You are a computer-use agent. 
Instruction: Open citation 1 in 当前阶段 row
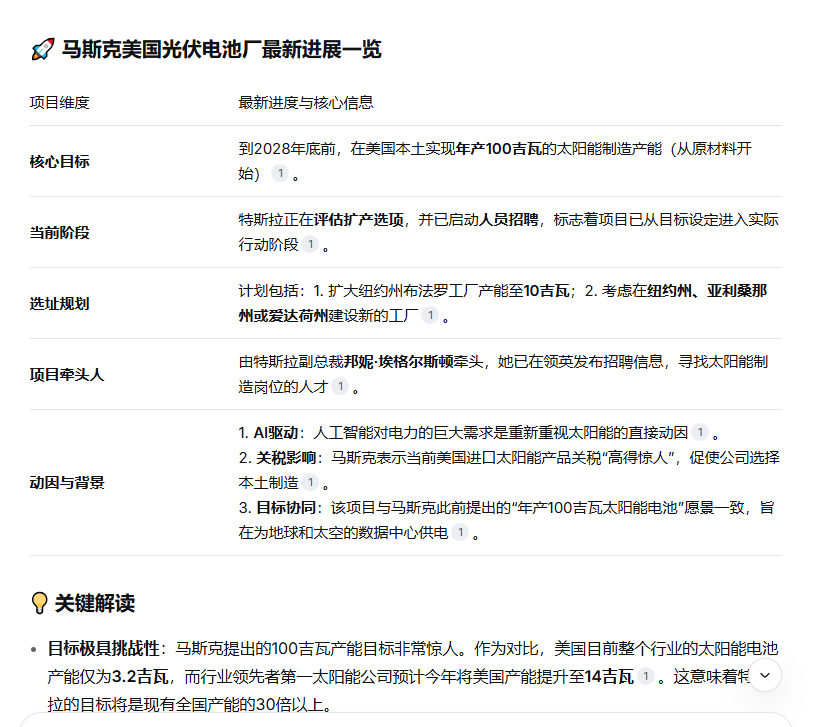pos(310,244)
